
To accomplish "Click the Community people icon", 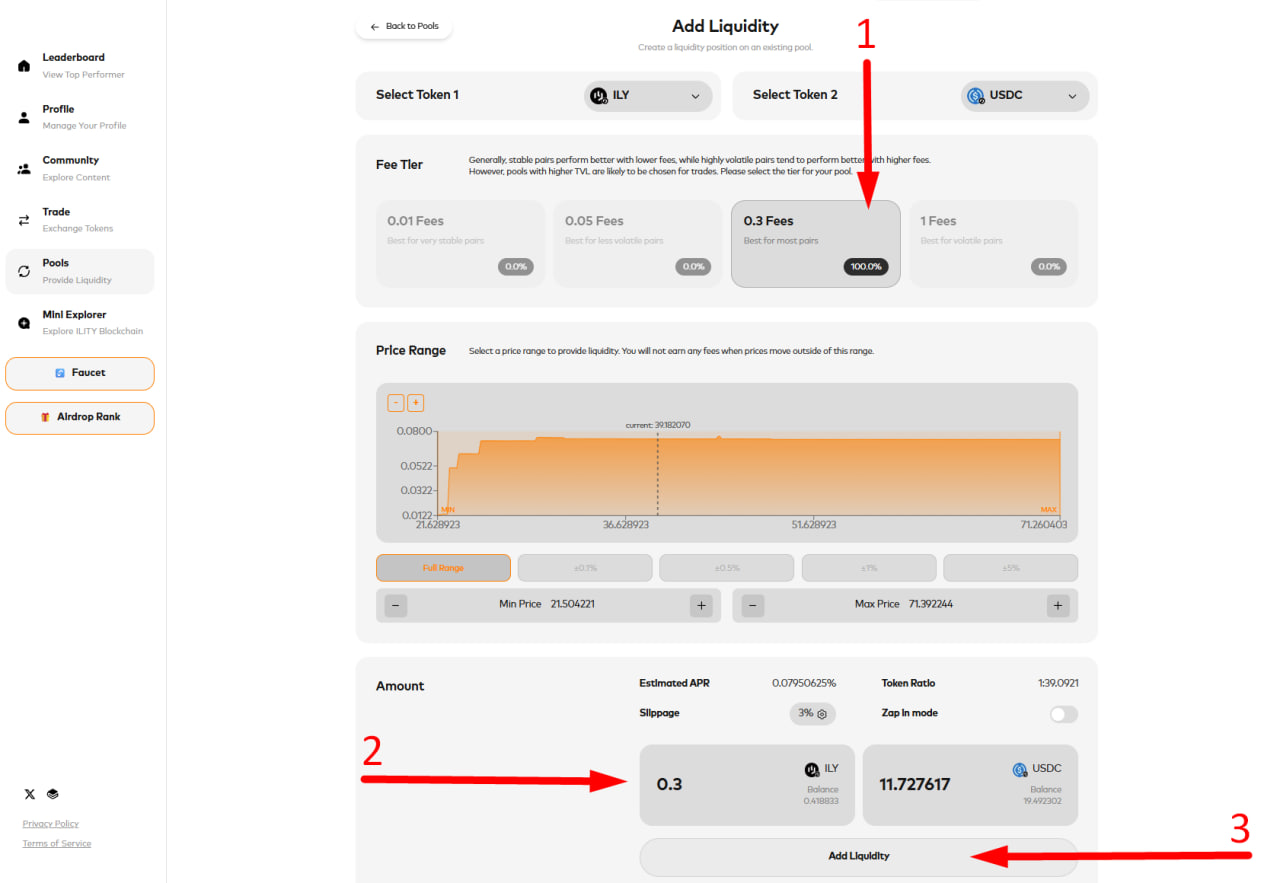I will tap(24, 169).
